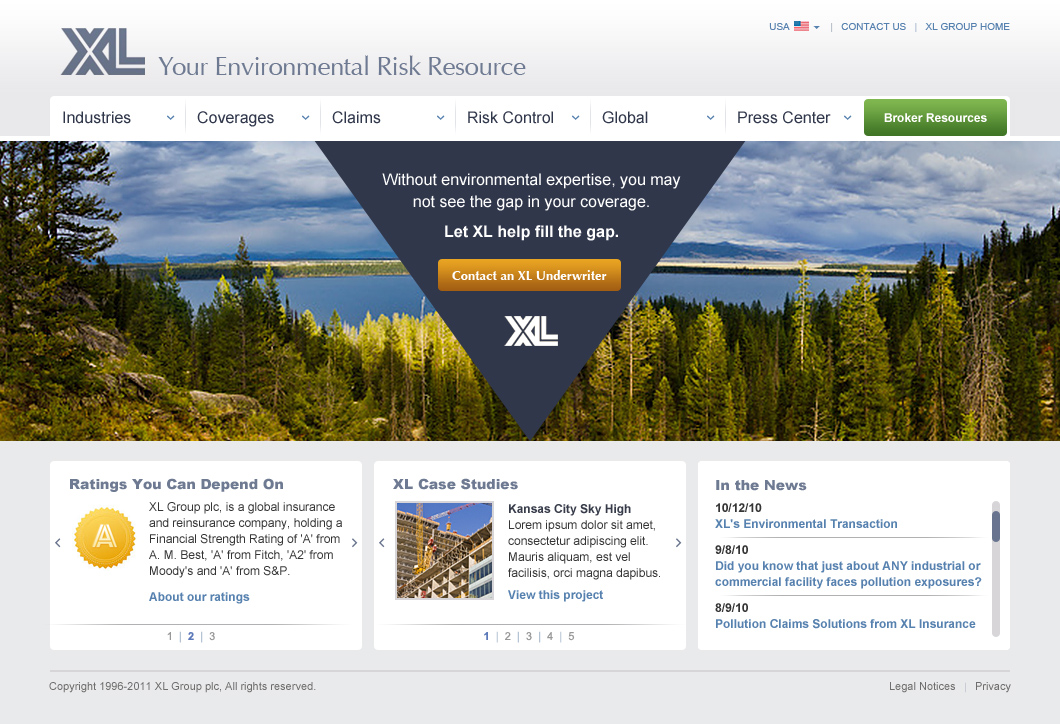Click the 9/8/10 news date
Viewport: 1060px width, 724px height.
click(731, 550)
